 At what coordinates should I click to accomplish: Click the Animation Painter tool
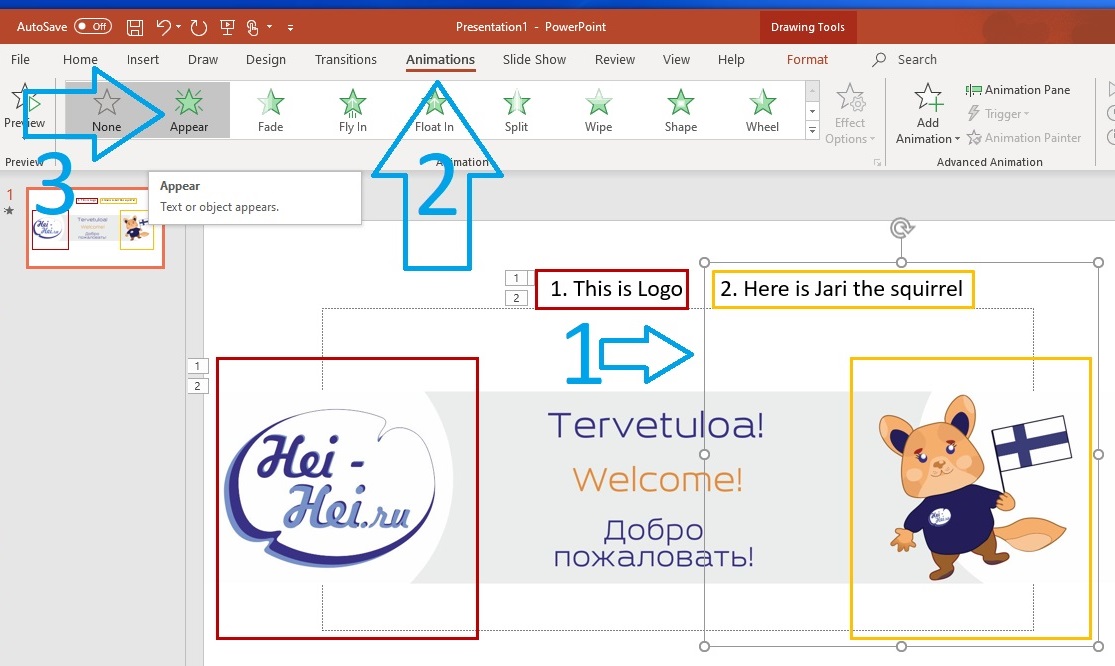pos(1023,138)
